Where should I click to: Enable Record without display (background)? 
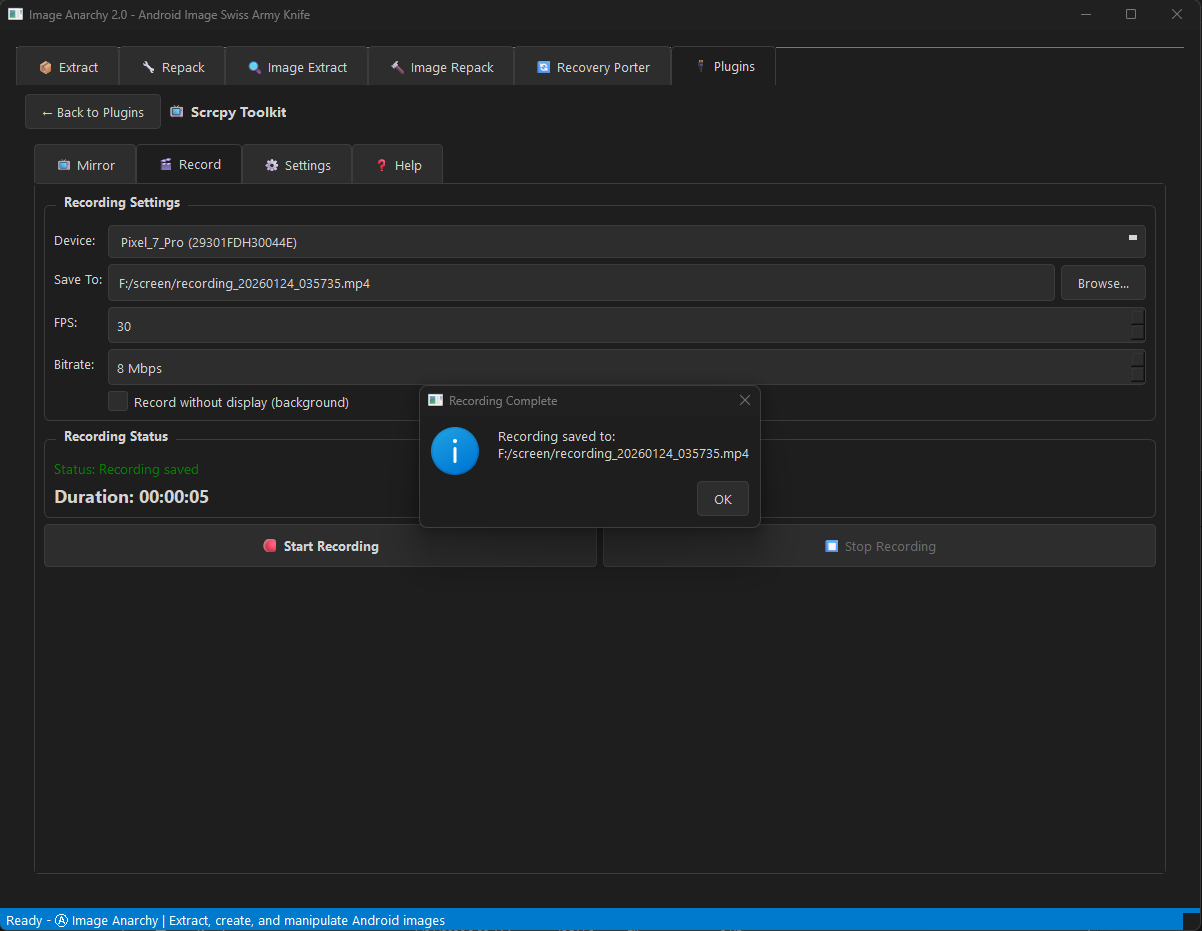117,401
